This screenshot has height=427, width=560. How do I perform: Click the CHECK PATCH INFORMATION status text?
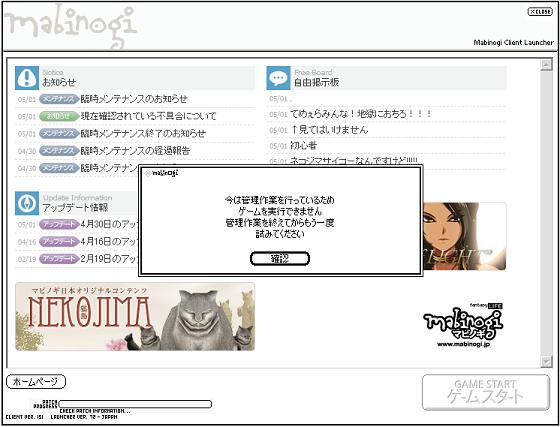pos(95,411)
